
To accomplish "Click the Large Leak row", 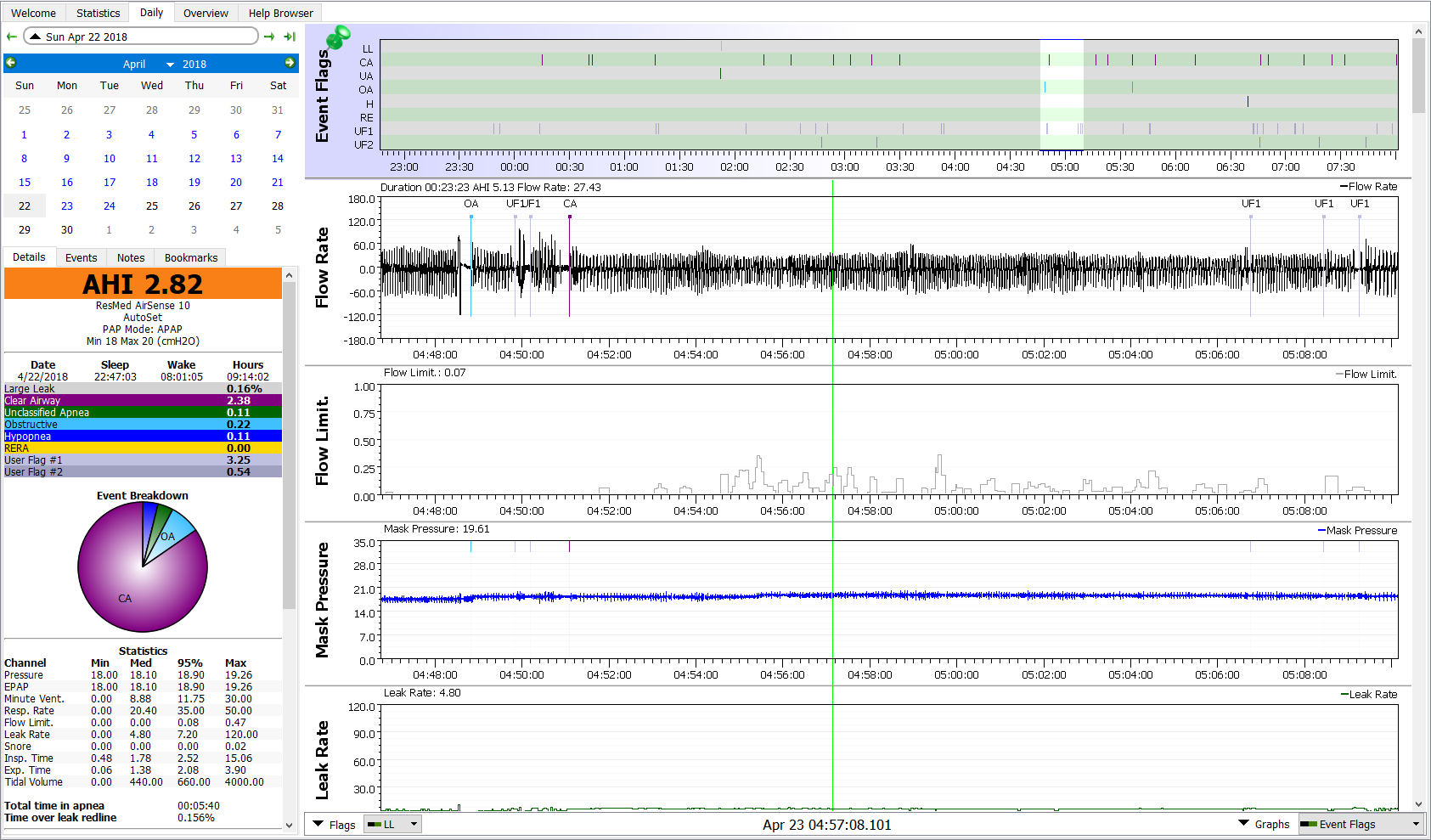I will point(143,388).
